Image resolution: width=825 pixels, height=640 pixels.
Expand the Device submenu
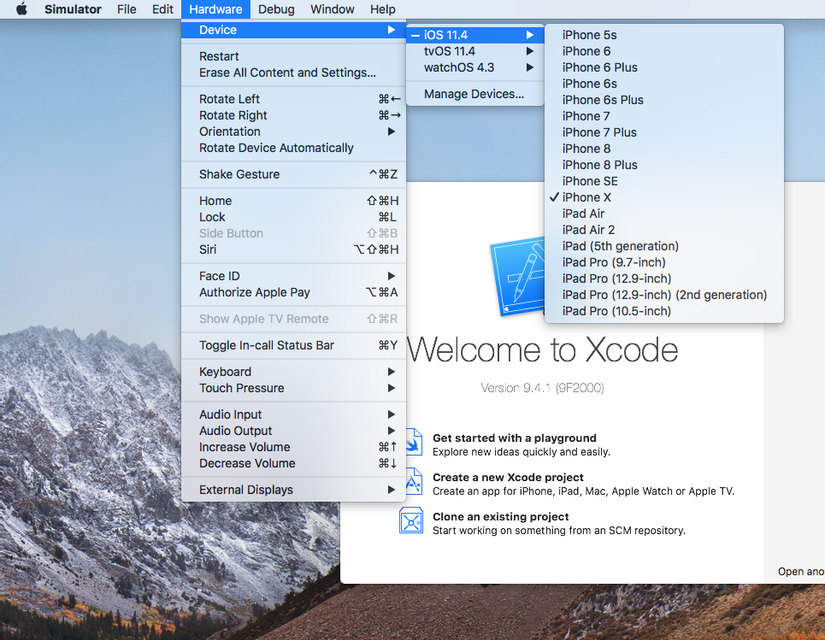(294, 30)
